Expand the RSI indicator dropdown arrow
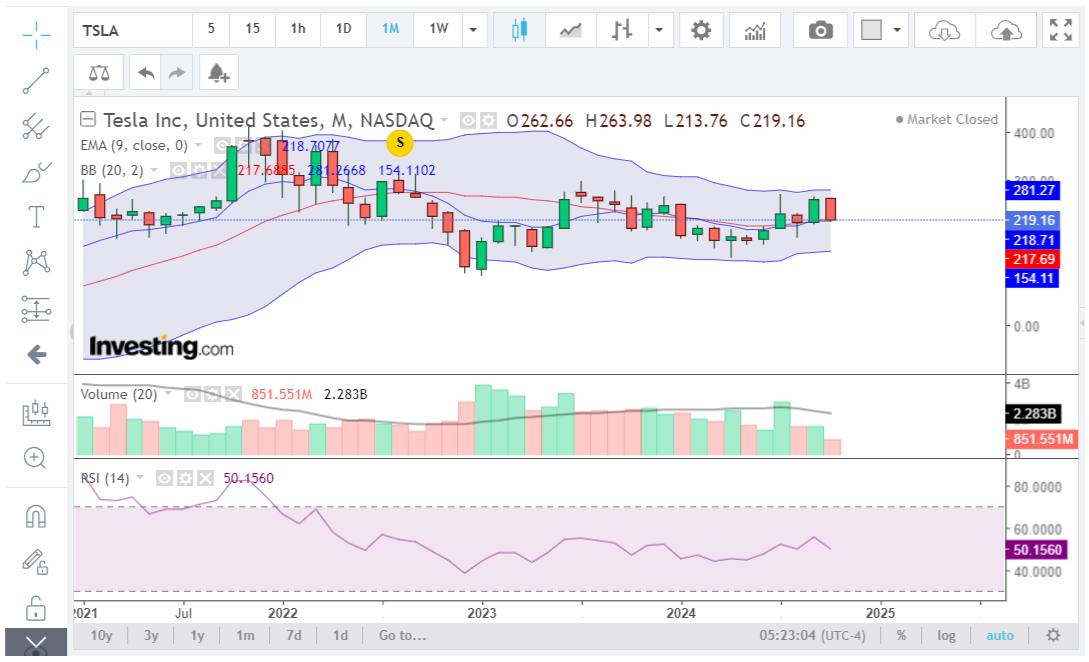This screenshot has height=662, width=1089. 140,478
